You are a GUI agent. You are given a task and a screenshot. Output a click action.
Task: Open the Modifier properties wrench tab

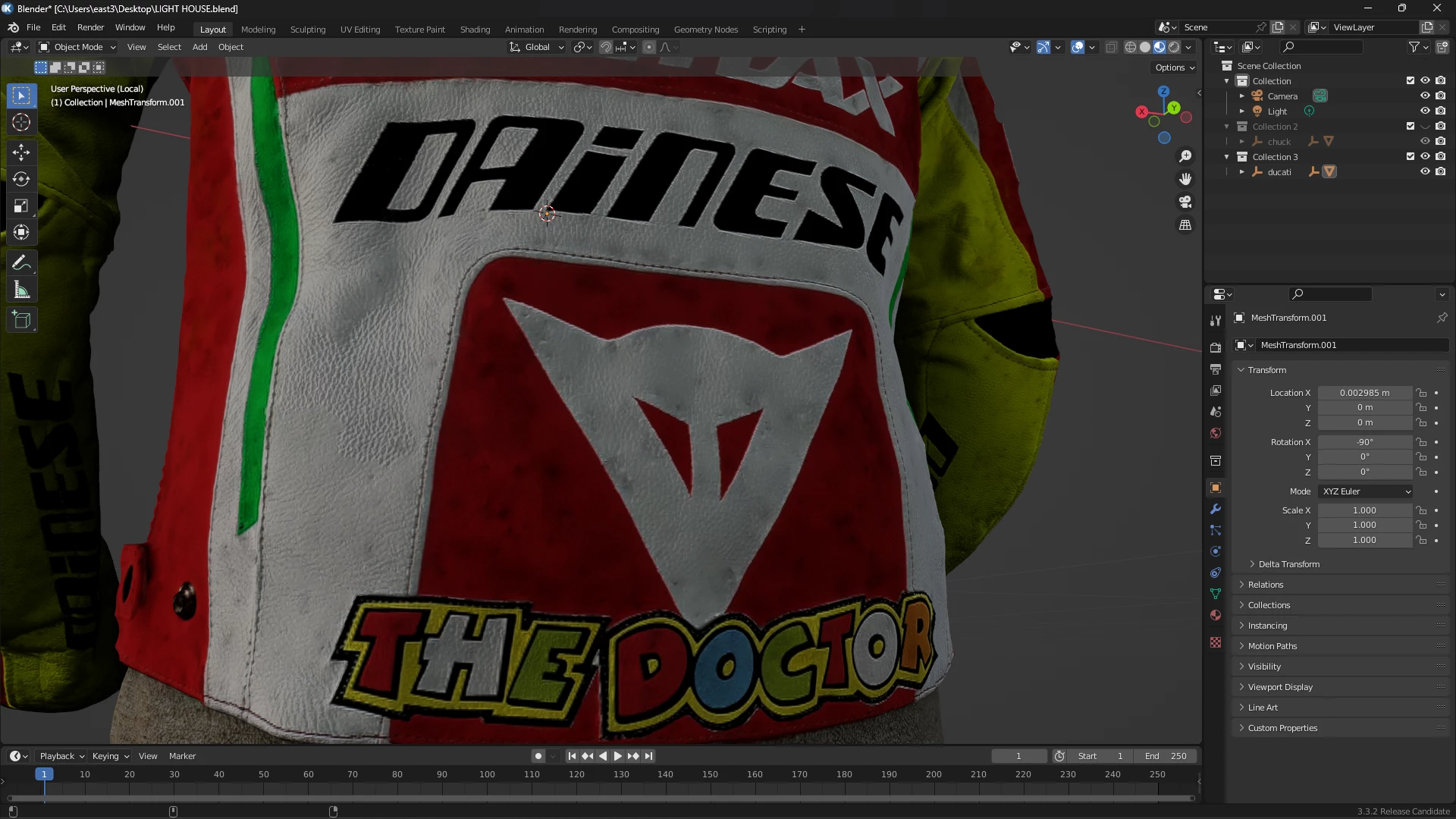1216,510
